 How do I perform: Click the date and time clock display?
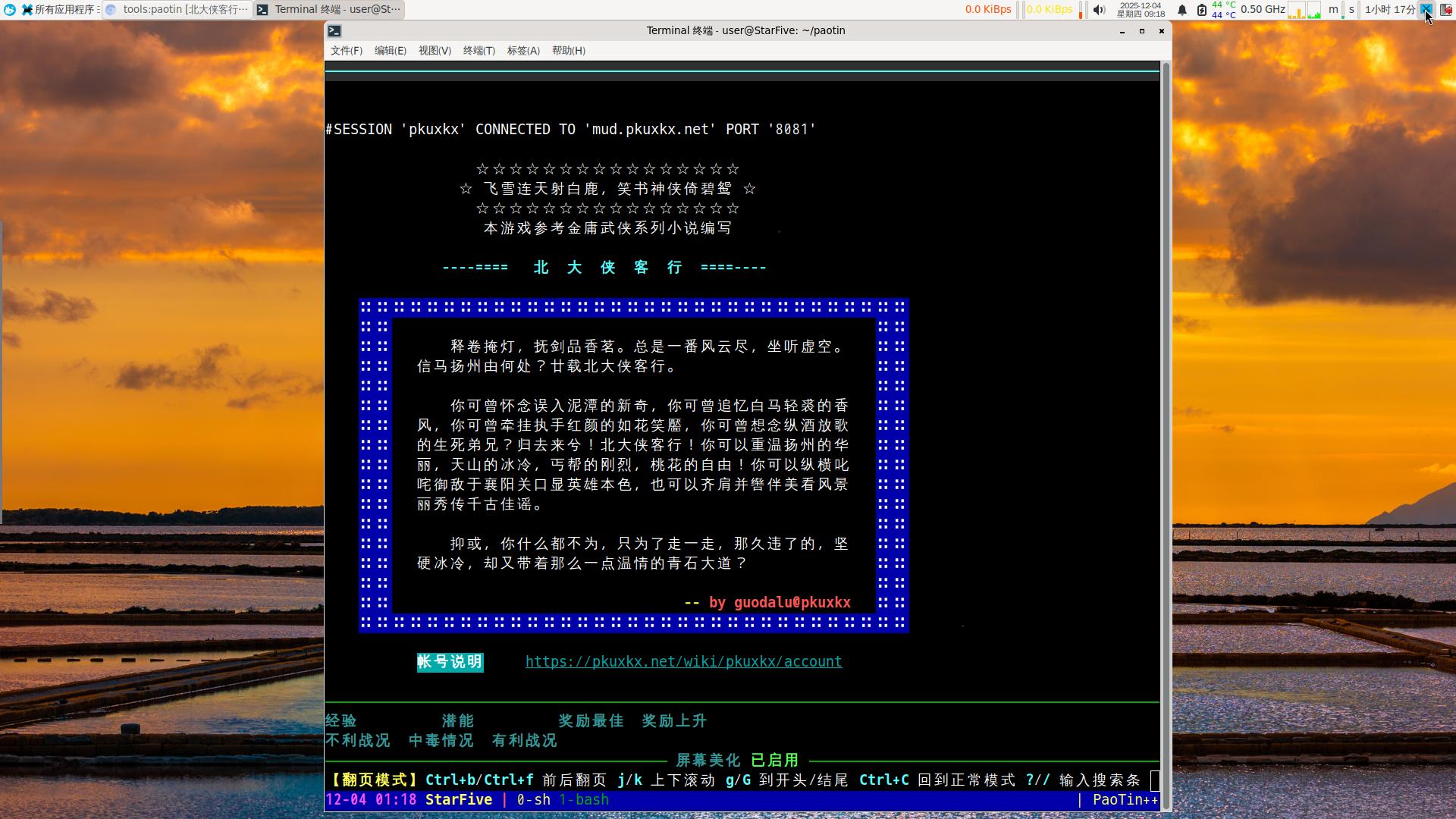[1141, 10]
